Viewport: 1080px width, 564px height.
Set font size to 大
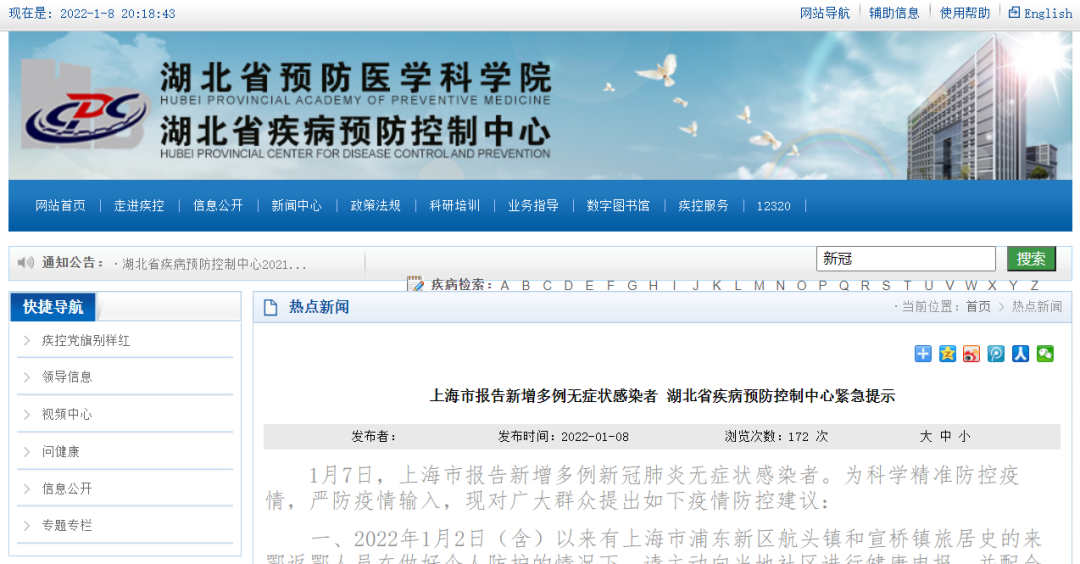[926, 437]
